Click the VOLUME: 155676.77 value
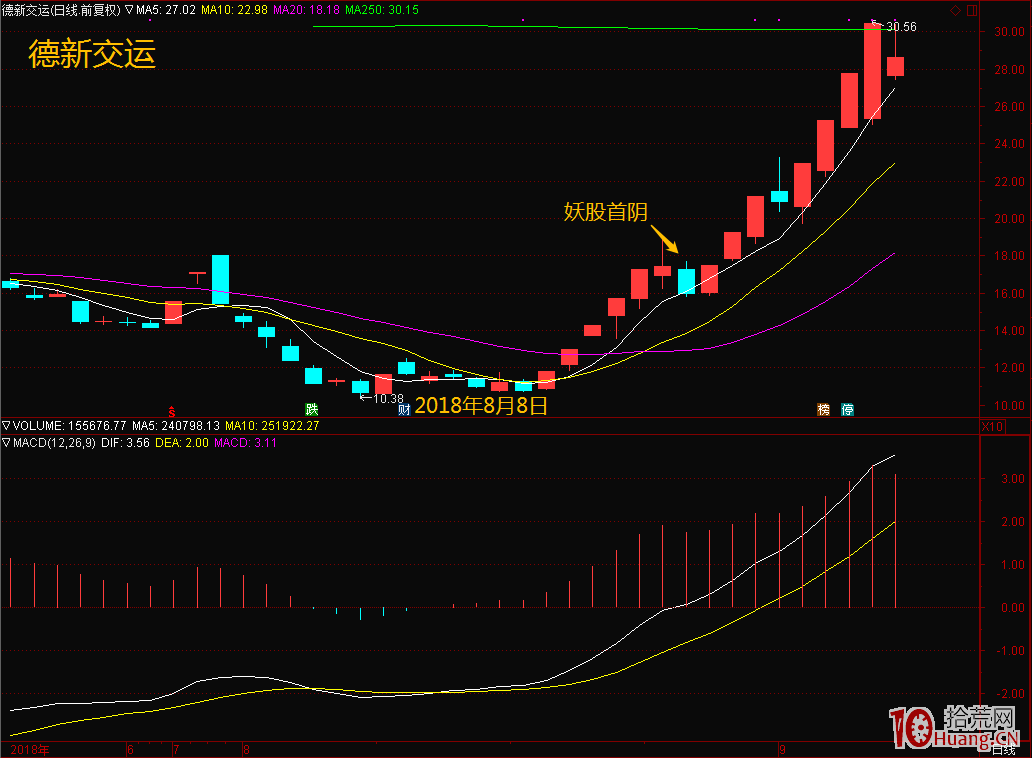The height and width of the screenshot is (758, 1032). [69, 426]
